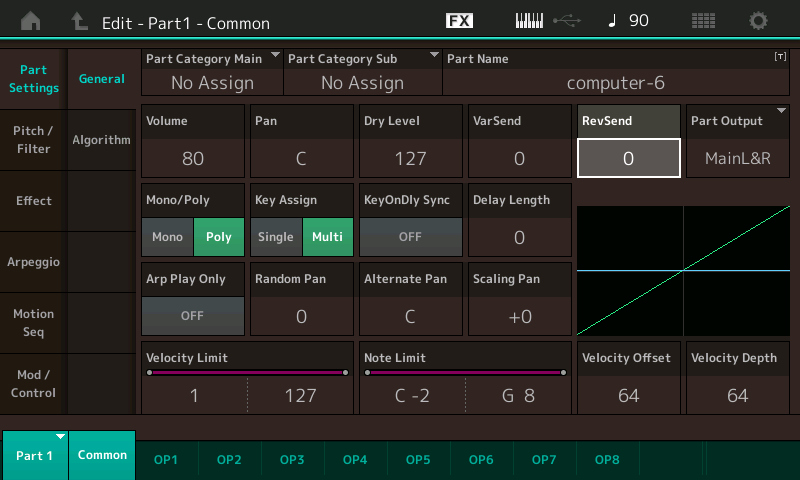Click the Velocity Limit range slider

247,372
